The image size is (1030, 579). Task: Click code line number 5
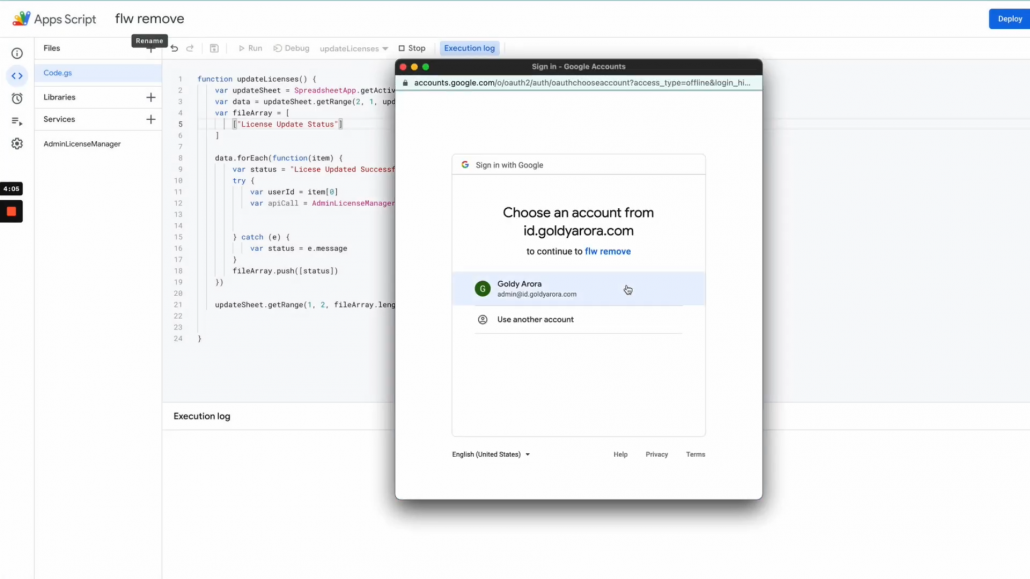[x=180, y=124]
